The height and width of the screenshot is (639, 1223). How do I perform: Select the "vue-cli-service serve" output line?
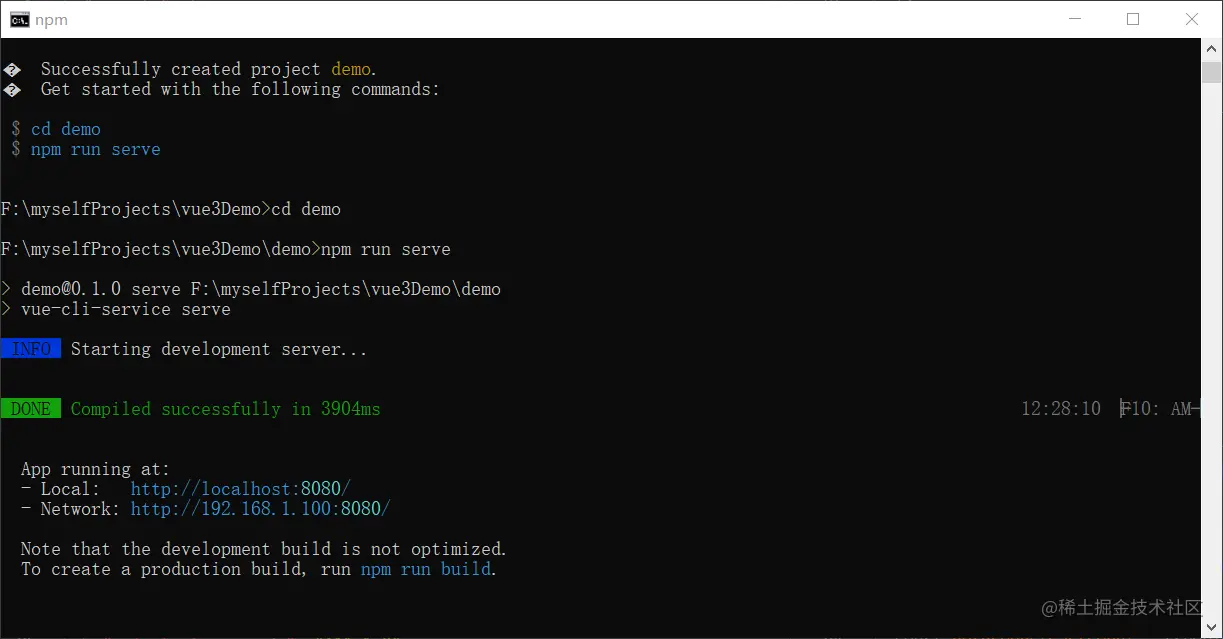116,309
